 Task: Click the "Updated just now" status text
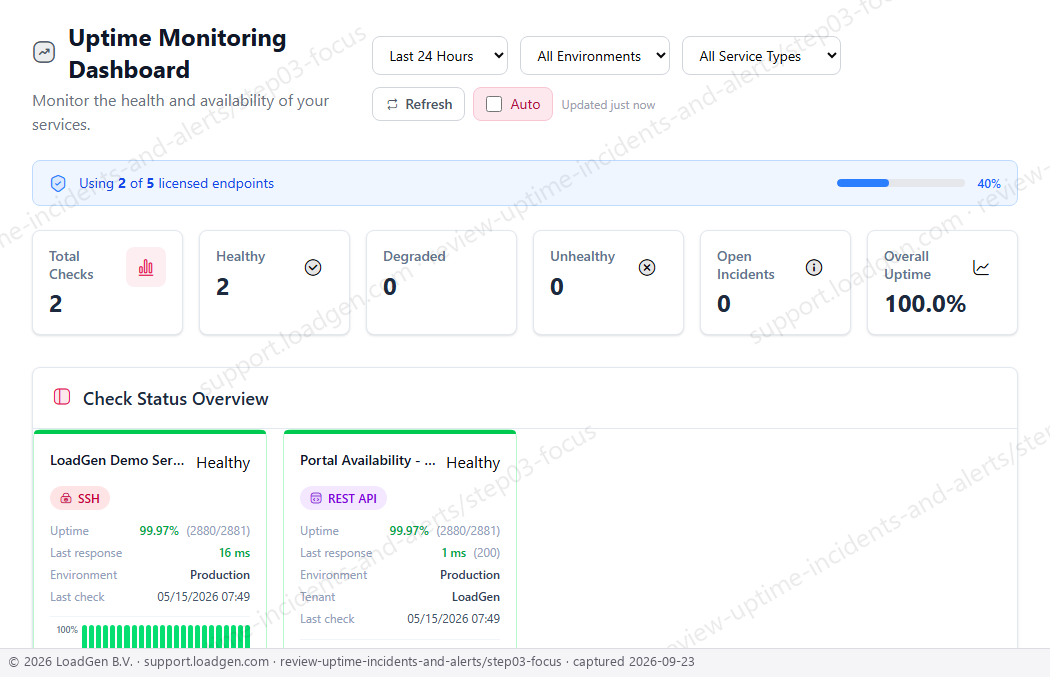(x=608, y=105)
